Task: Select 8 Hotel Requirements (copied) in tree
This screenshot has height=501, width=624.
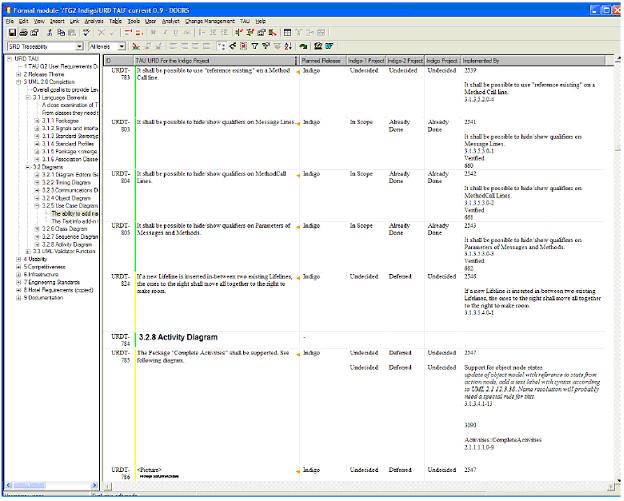Action: tap(58, 290)
